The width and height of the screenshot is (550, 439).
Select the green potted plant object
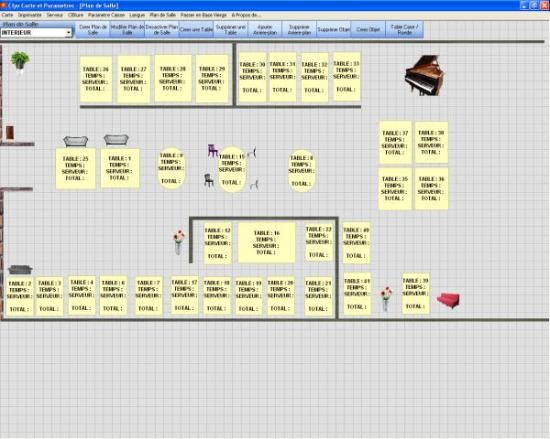(20, 61)
